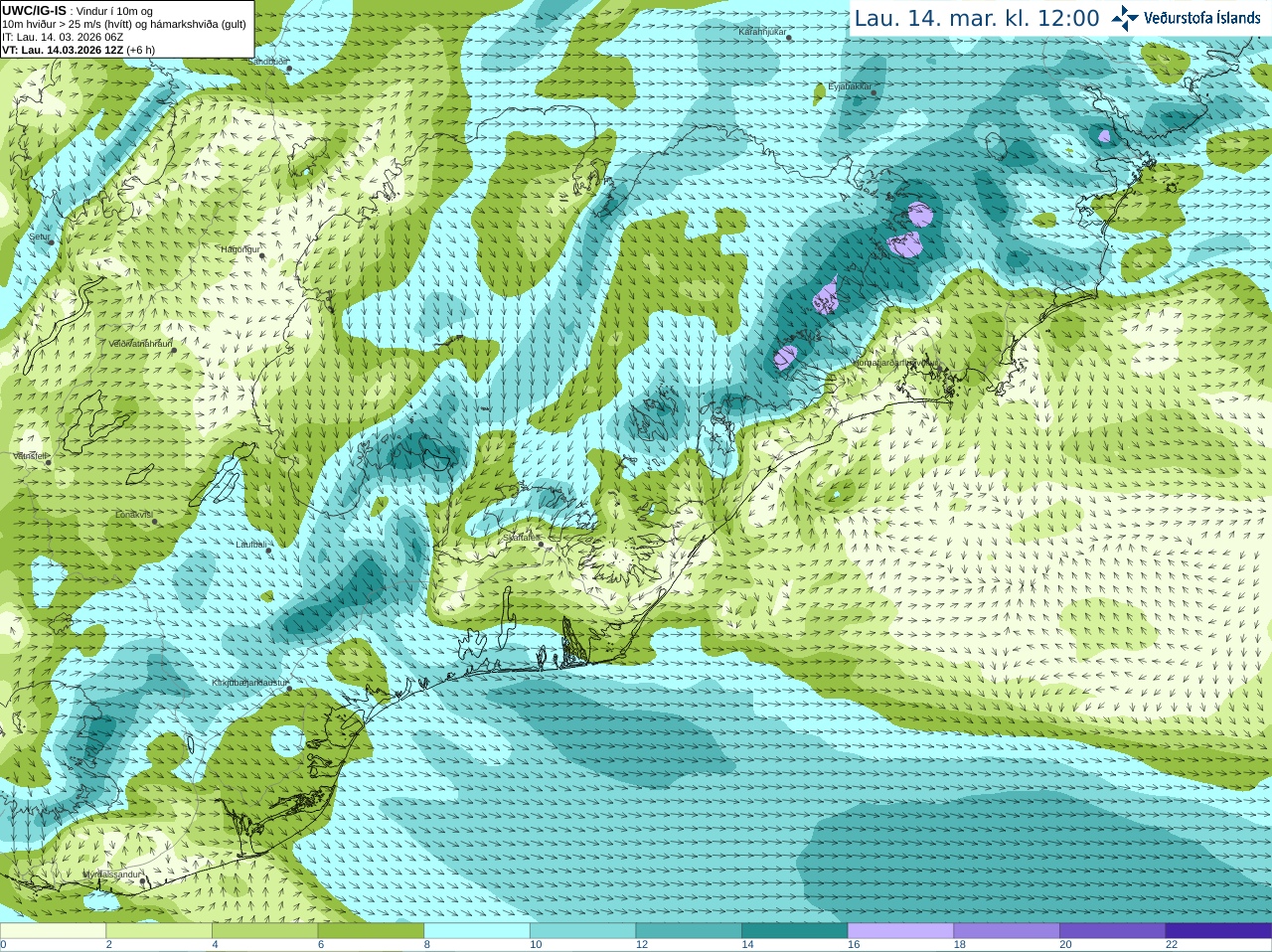Screen dimensions: 1272x952
Task: Click the Hágöngur station marker dot
Action: [262, 256]
